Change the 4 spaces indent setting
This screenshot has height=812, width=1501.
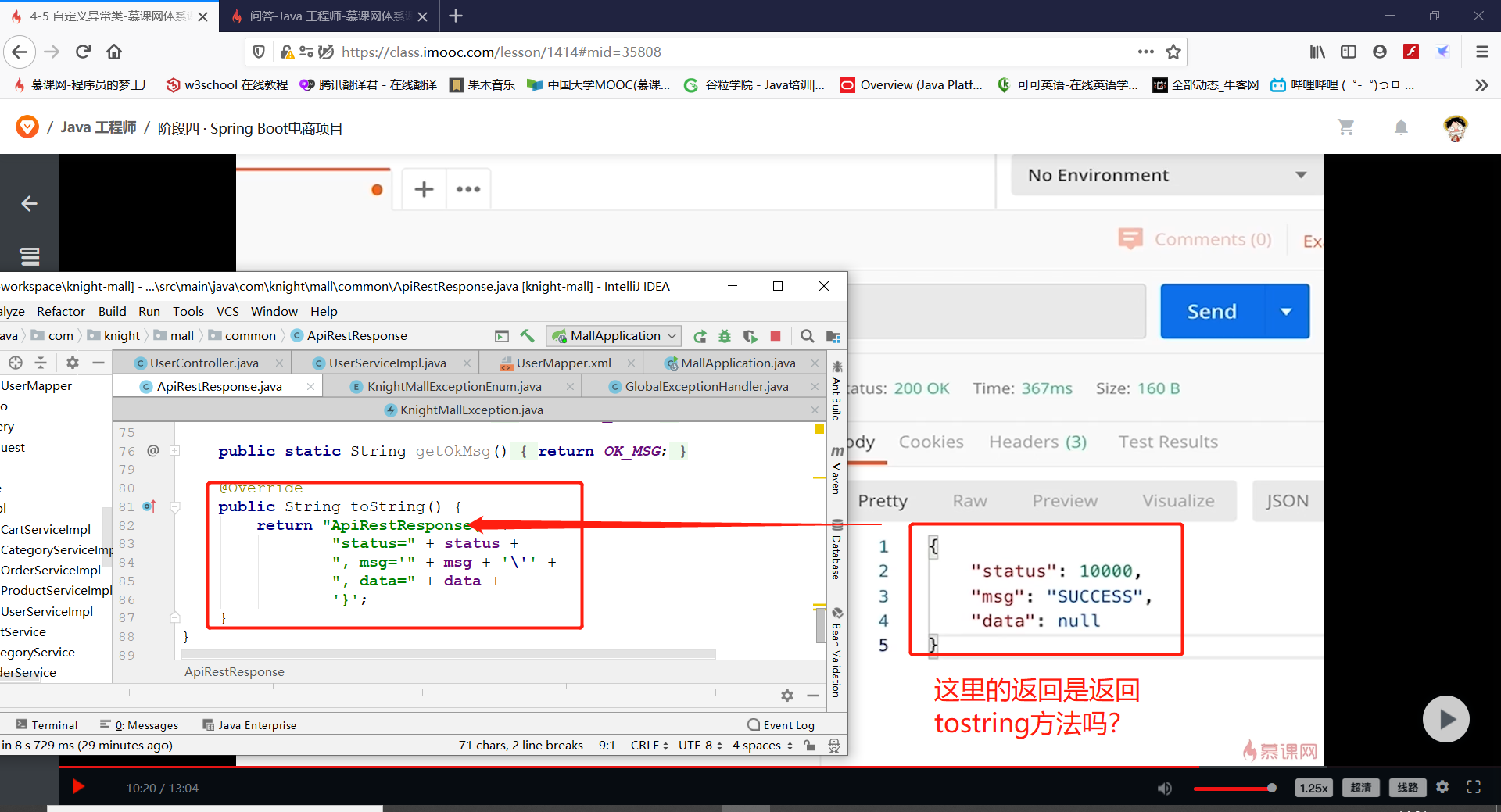click(x=762, y=745)
